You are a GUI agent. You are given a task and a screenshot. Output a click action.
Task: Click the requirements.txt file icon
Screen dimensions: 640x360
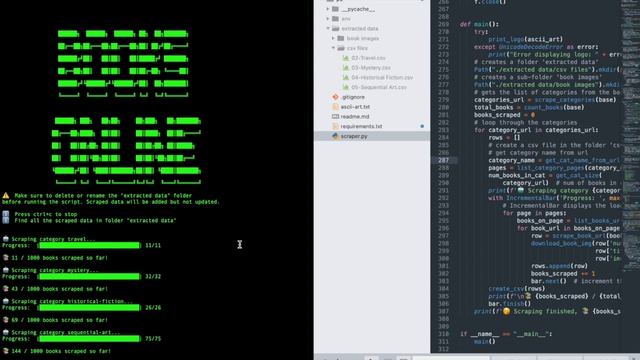(x=336, y=126)
